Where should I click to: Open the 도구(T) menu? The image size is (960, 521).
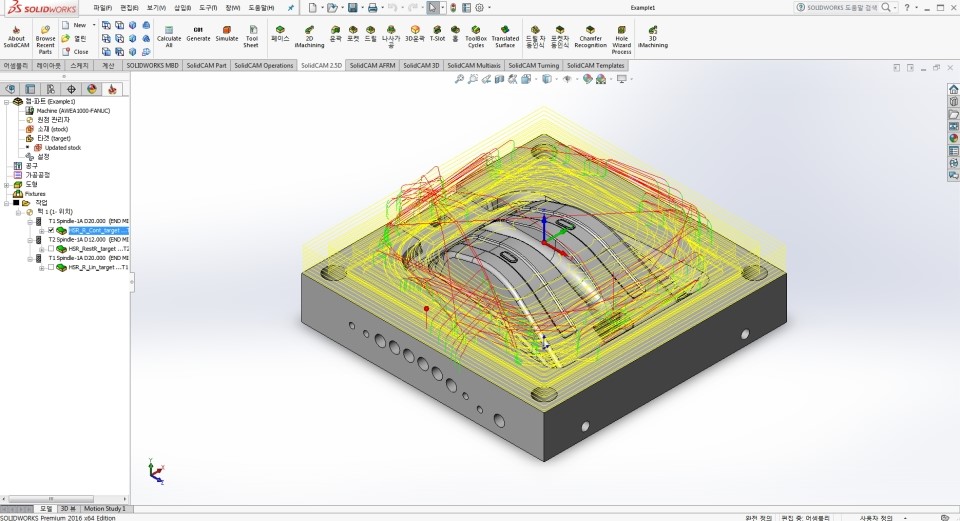[208, 8]
